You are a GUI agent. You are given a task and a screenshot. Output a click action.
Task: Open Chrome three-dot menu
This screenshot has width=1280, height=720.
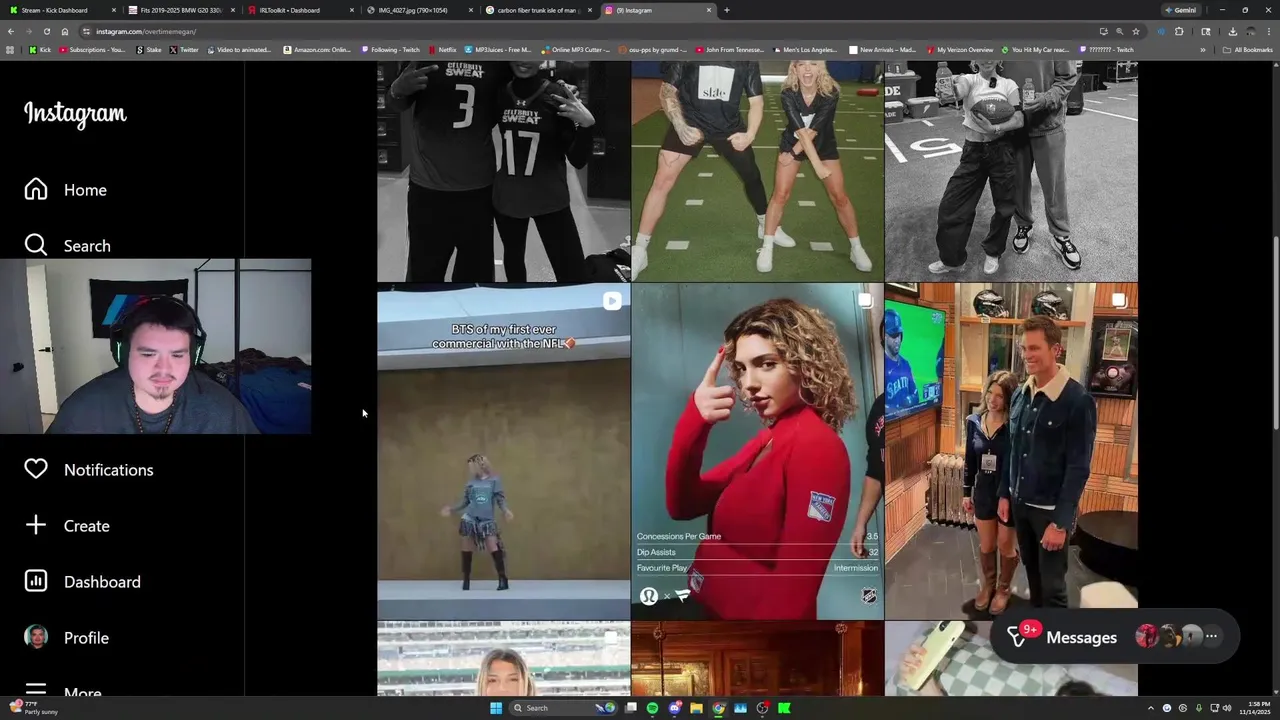coord(1269,31)
